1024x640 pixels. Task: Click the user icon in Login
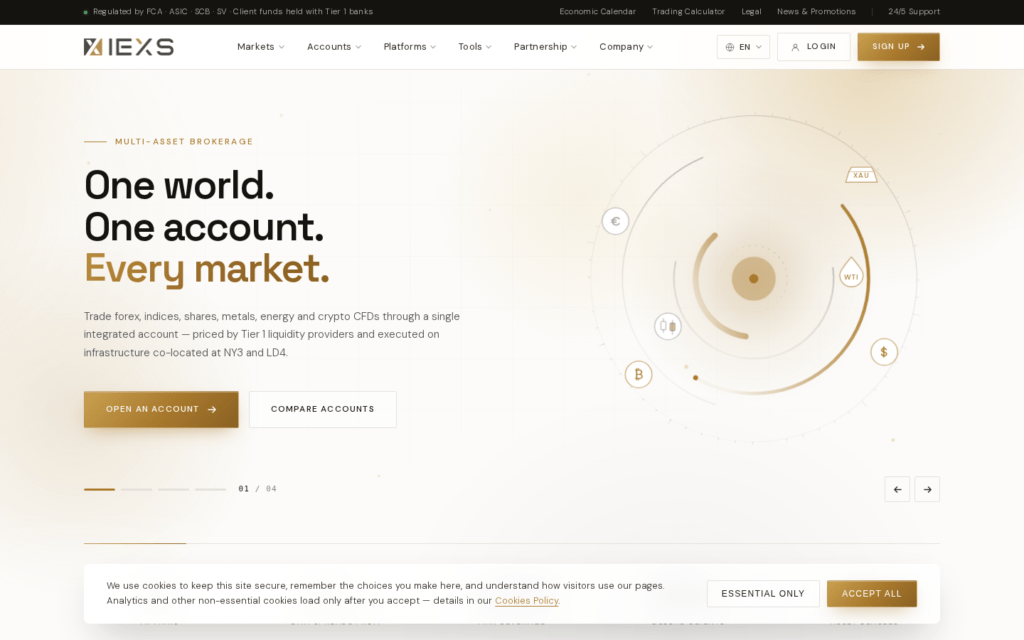pyautogui.click(x=795, y=47)
